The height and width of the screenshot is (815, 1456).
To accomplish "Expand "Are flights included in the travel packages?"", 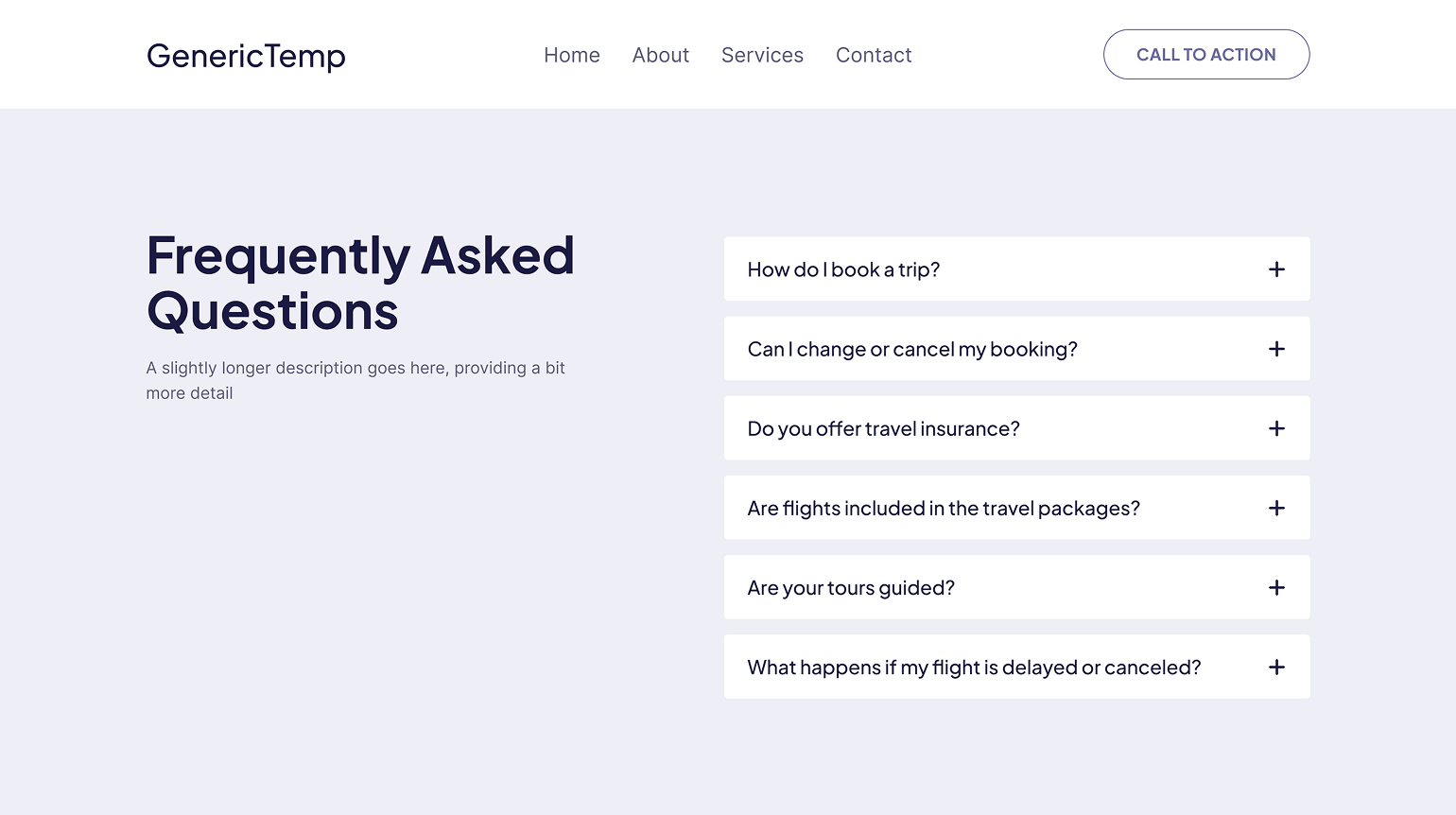I will point(944,508).
